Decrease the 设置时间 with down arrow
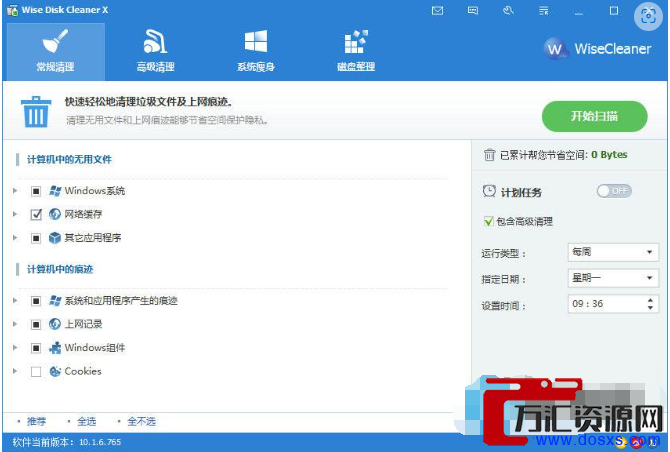This screenshot has height=452, width=670. tap(650, 308)
